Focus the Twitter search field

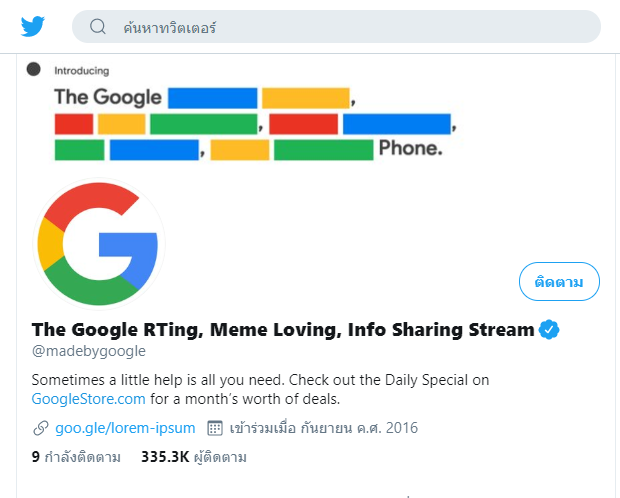click(336, 27)
